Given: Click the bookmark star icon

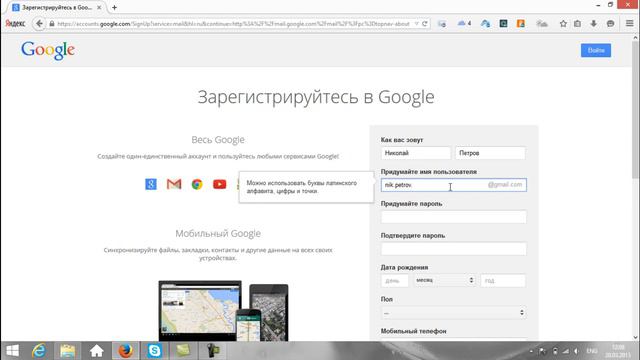Looking at the screenshot, I should pyautogui.click(x=563, y=24).
